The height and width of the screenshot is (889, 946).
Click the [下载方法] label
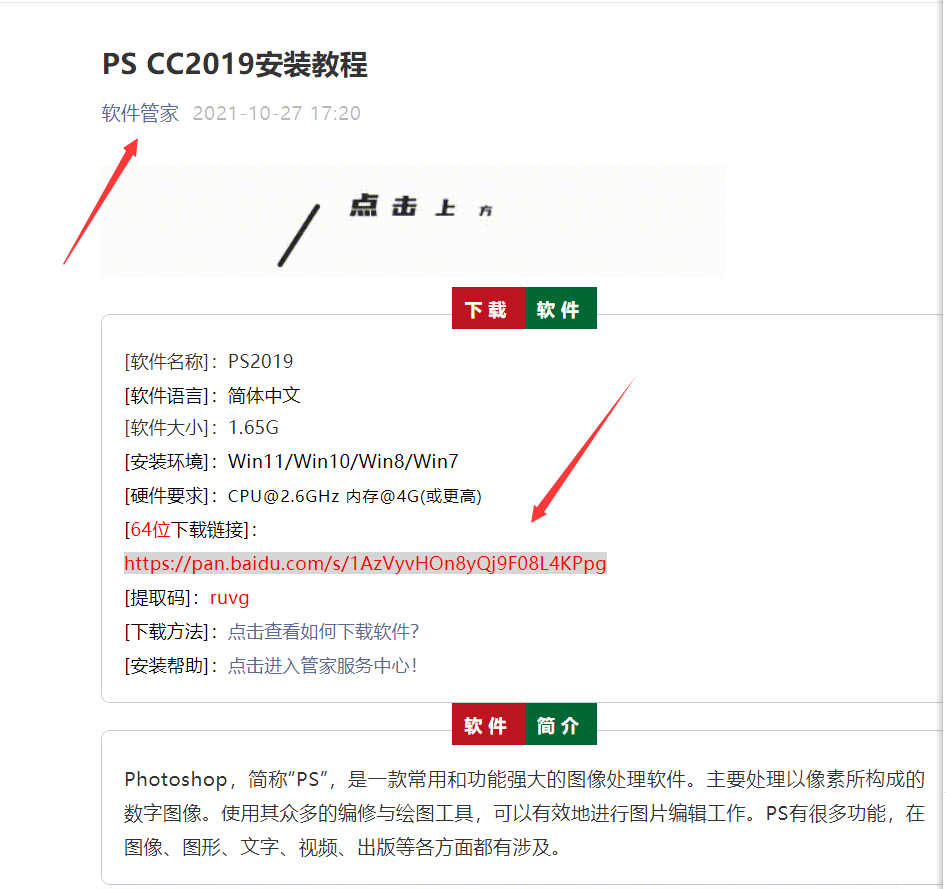pyautogui.click(x=171, y=631)
